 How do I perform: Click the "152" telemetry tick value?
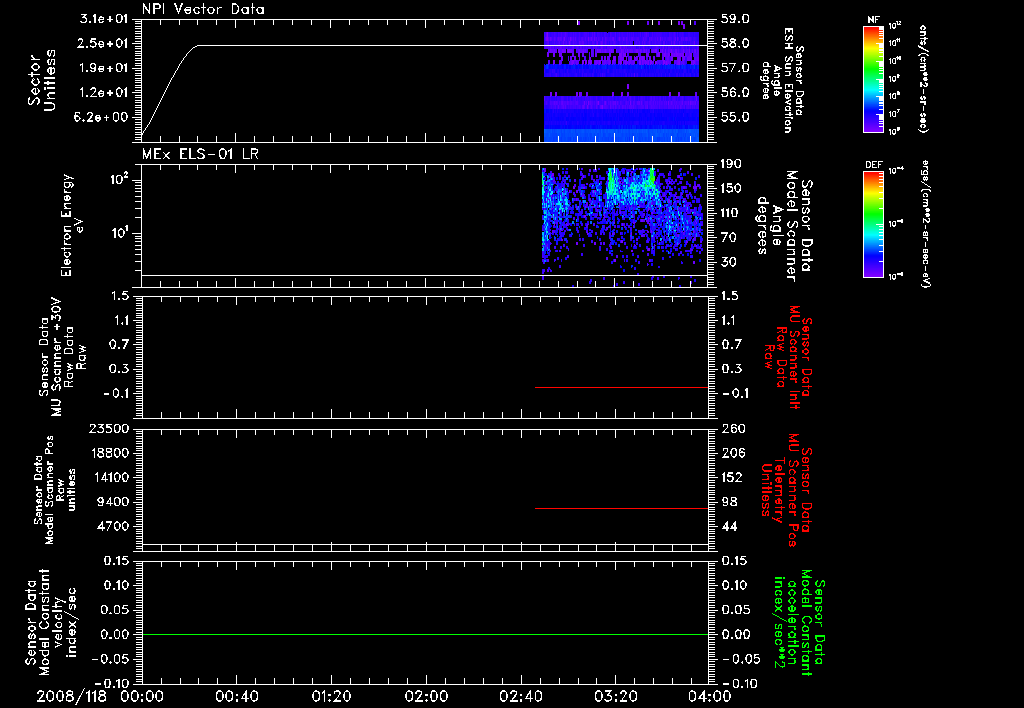pyautogui.click(x=733, y=477)
